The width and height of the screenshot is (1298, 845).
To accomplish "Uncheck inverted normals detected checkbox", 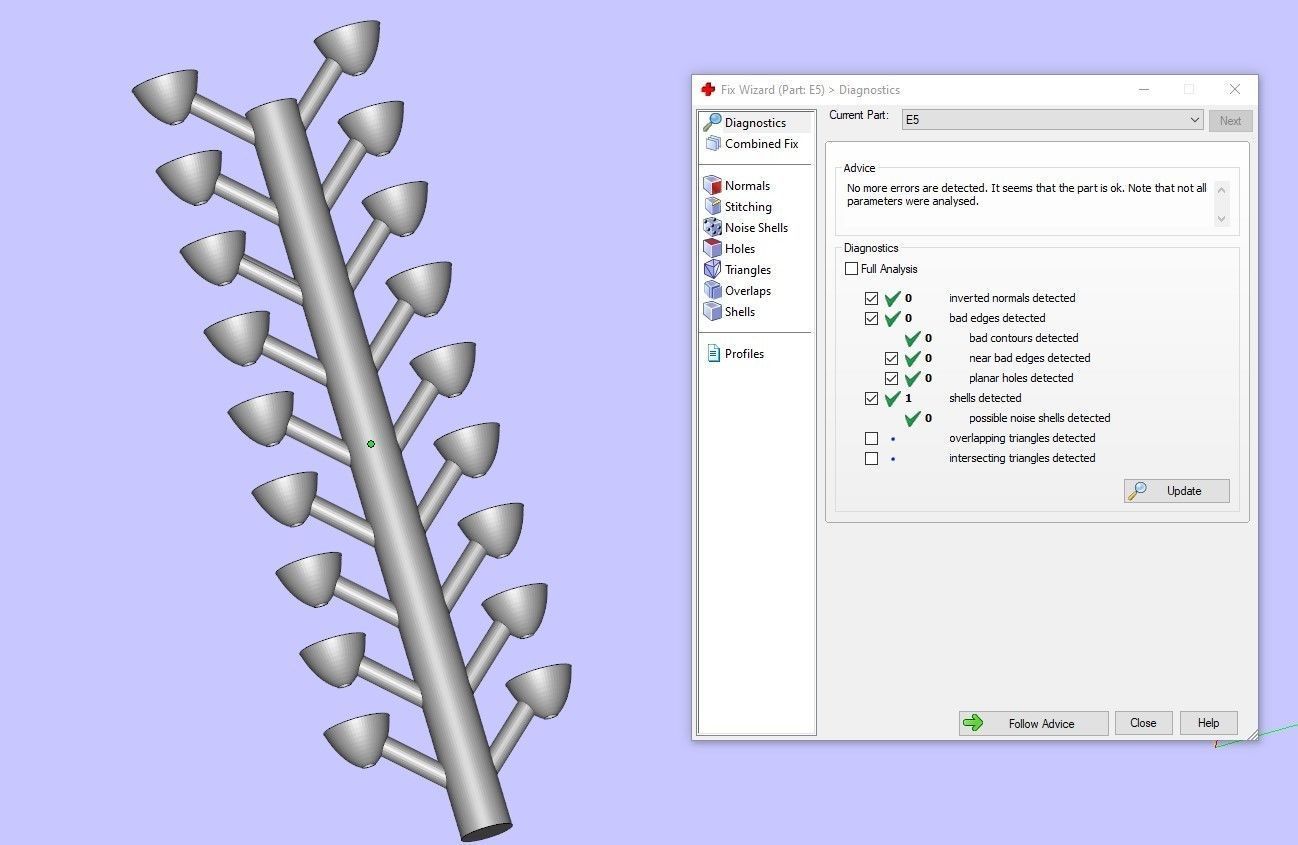I will pyautogui.click(x=871, y=298).
